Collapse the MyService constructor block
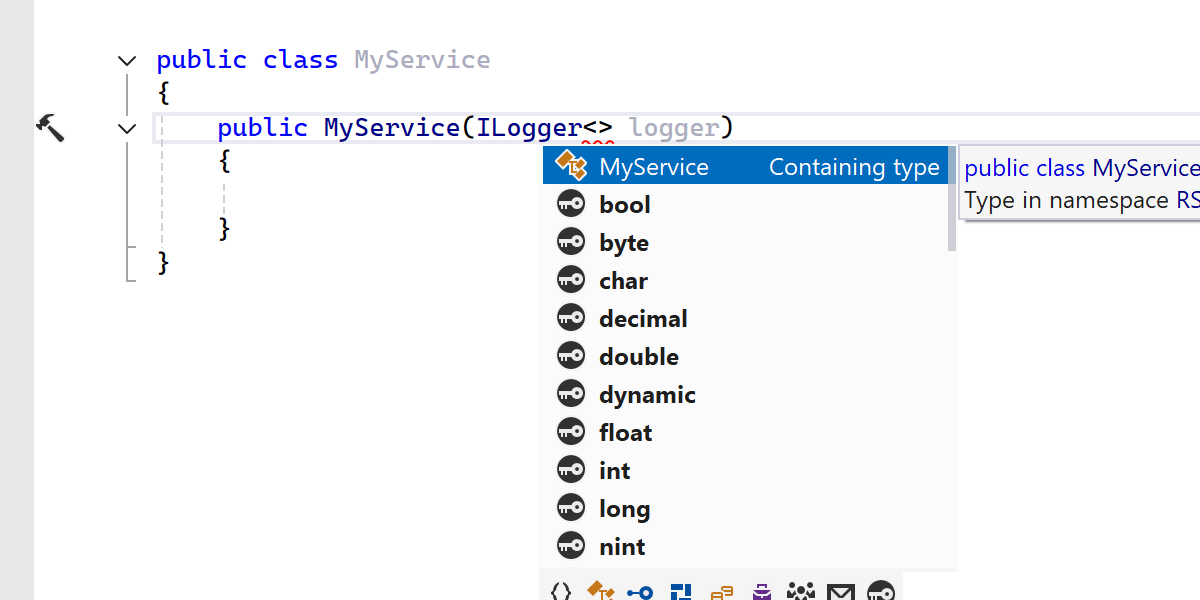 click(127, 128)
